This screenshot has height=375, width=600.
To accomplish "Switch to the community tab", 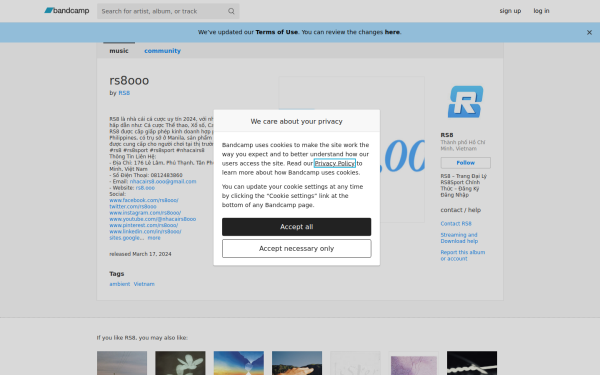I will (x=162, y=51).
